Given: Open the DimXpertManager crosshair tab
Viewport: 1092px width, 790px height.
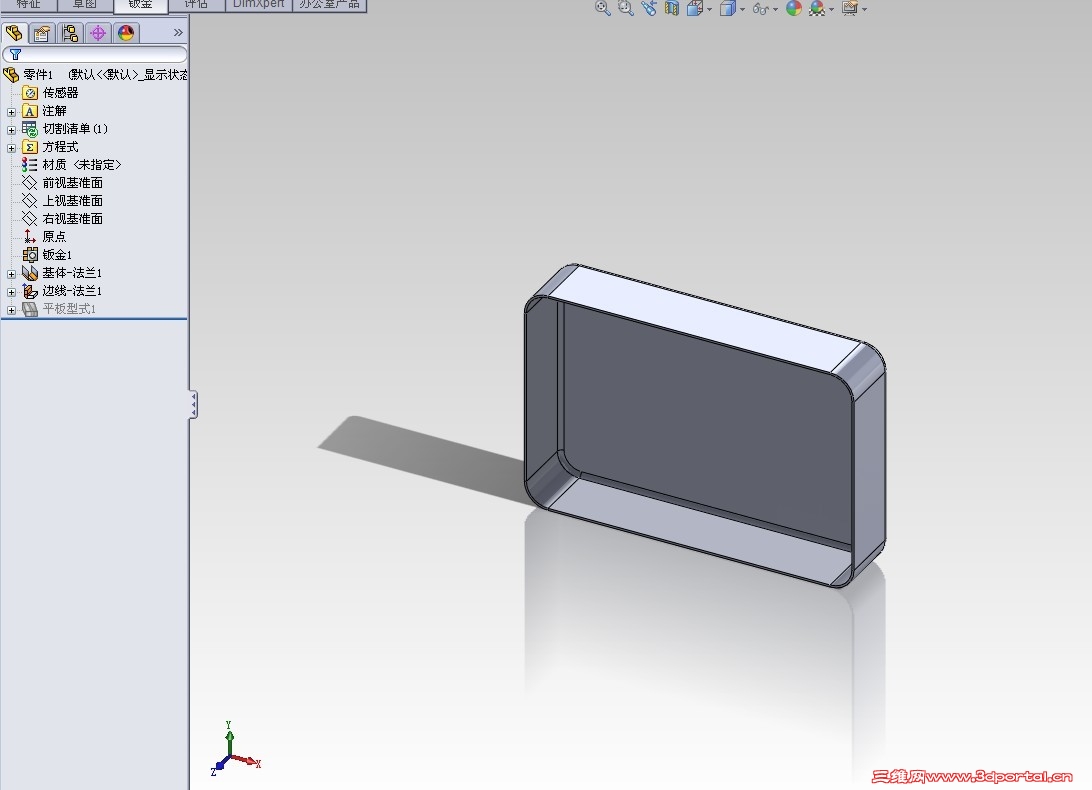Looking at the screenshot, I should tap(98, 33).
